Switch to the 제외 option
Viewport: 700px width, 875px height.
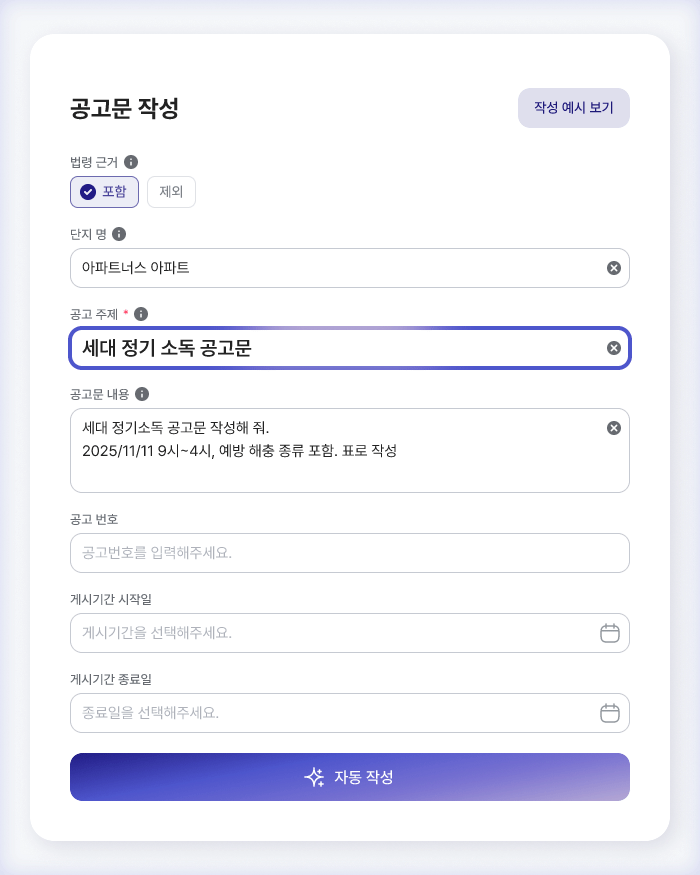pyautogui.click(x=171, y=192)
